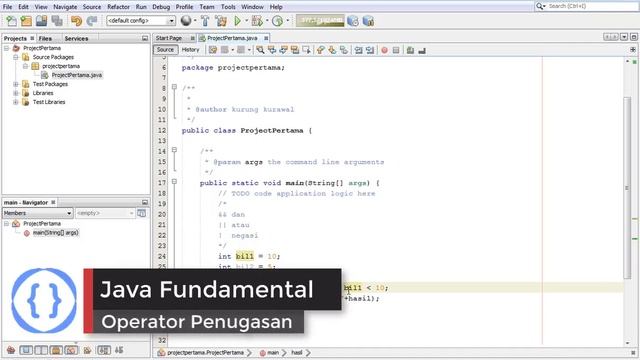
Task: Collapse the main method code fold
Action: (x=174, y=182)
